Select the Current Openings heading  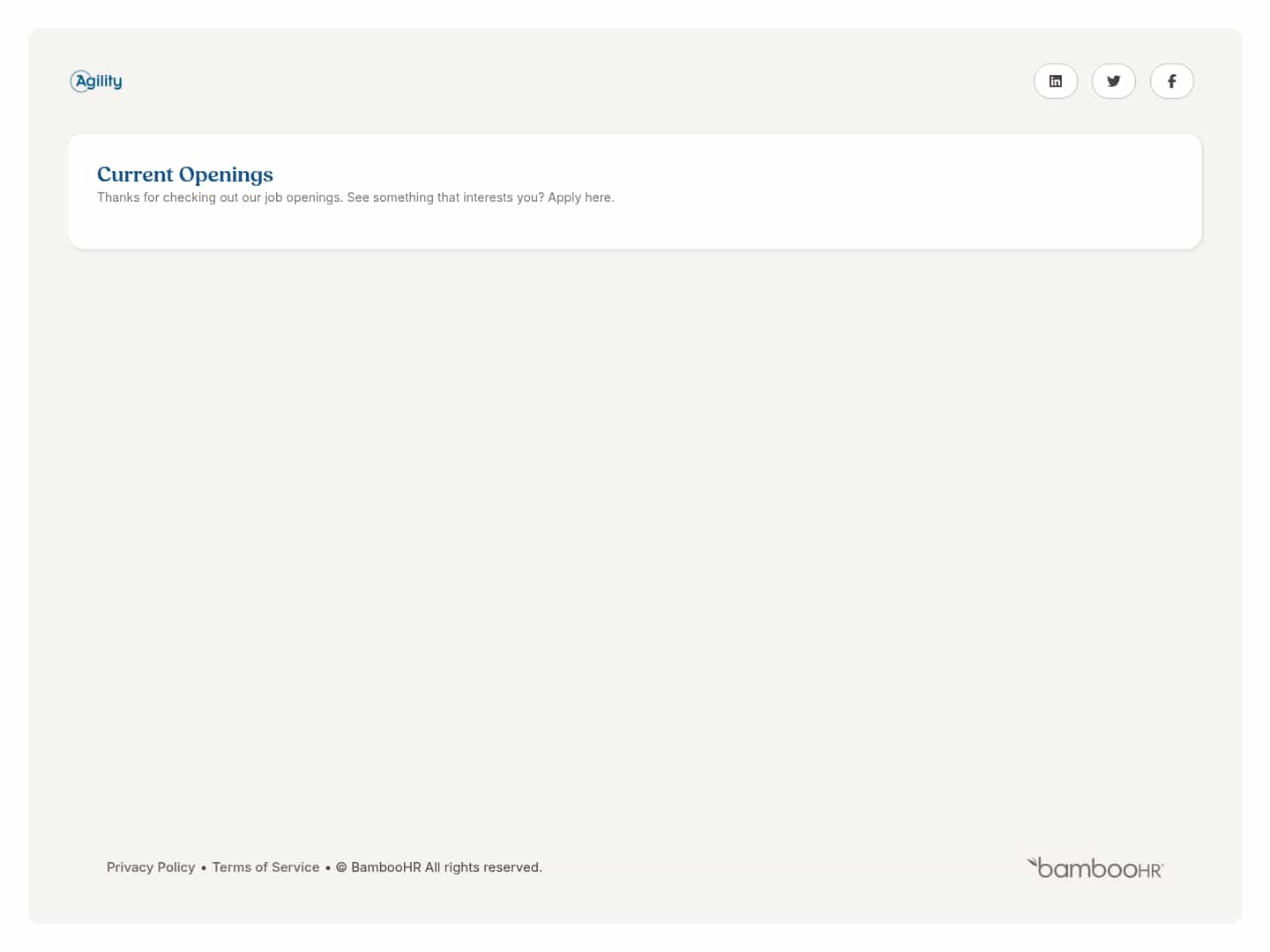pyautogui.click(x=184, y=174)
